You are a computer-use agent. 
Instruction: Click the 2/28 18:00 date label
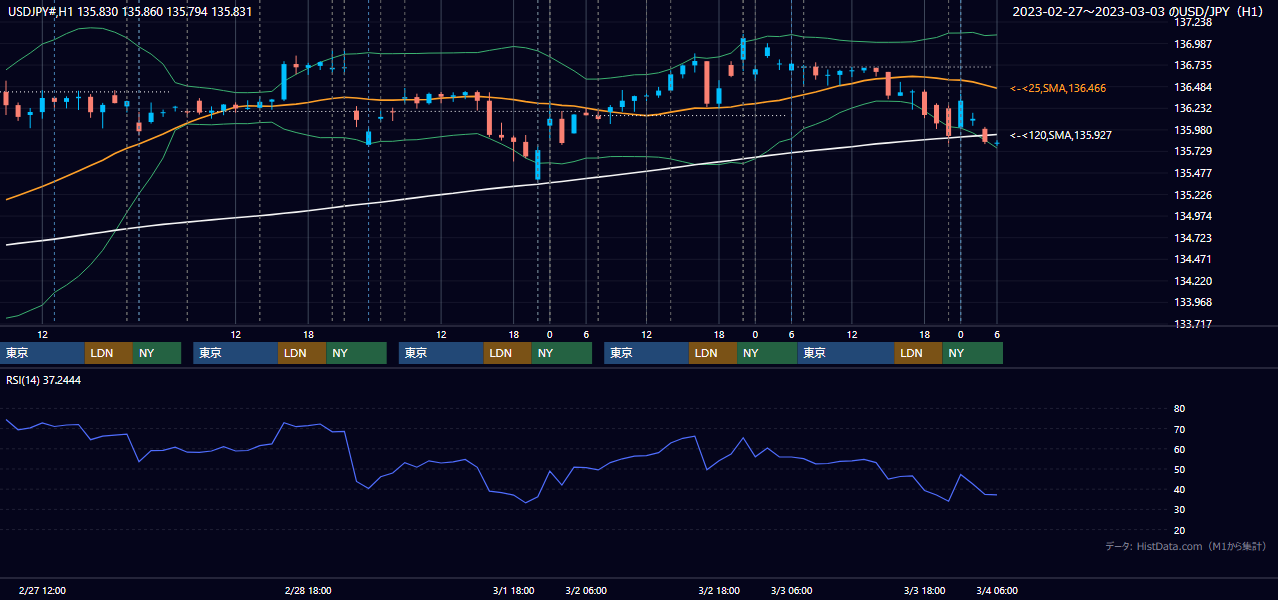308,590
